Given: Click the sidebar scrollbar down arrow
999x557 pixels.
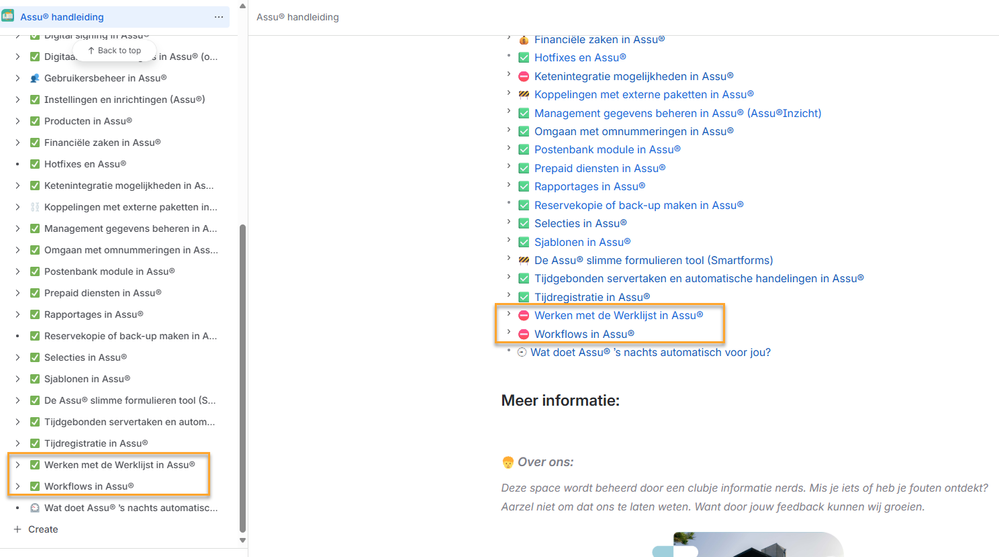Looking at the screenshot, I should click(x=242, y=540).
